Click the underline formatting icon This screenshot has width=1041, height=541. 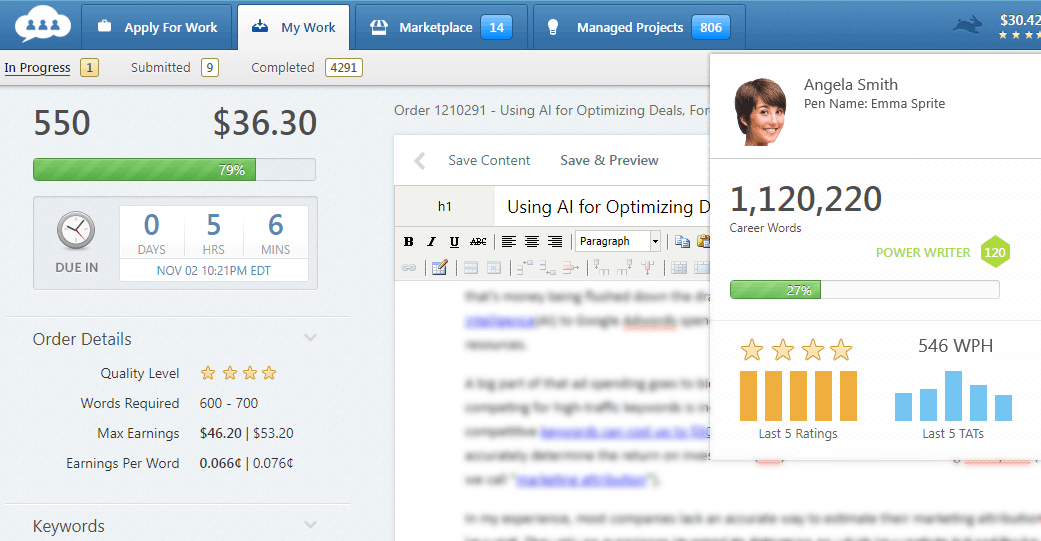(454, 241)
